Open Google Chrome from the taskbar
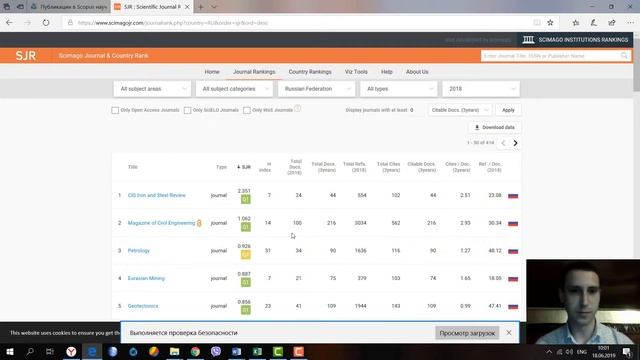 (195, 351)
